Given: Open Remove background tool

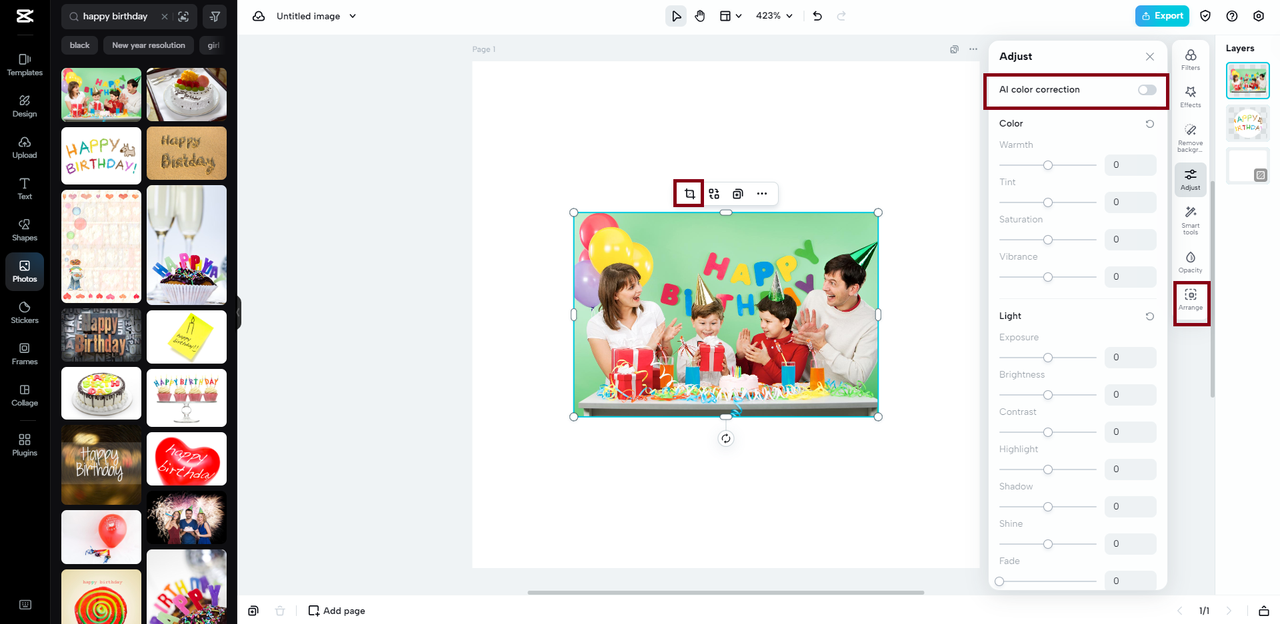Looking at the screenshot, I should coord(1190,138).
